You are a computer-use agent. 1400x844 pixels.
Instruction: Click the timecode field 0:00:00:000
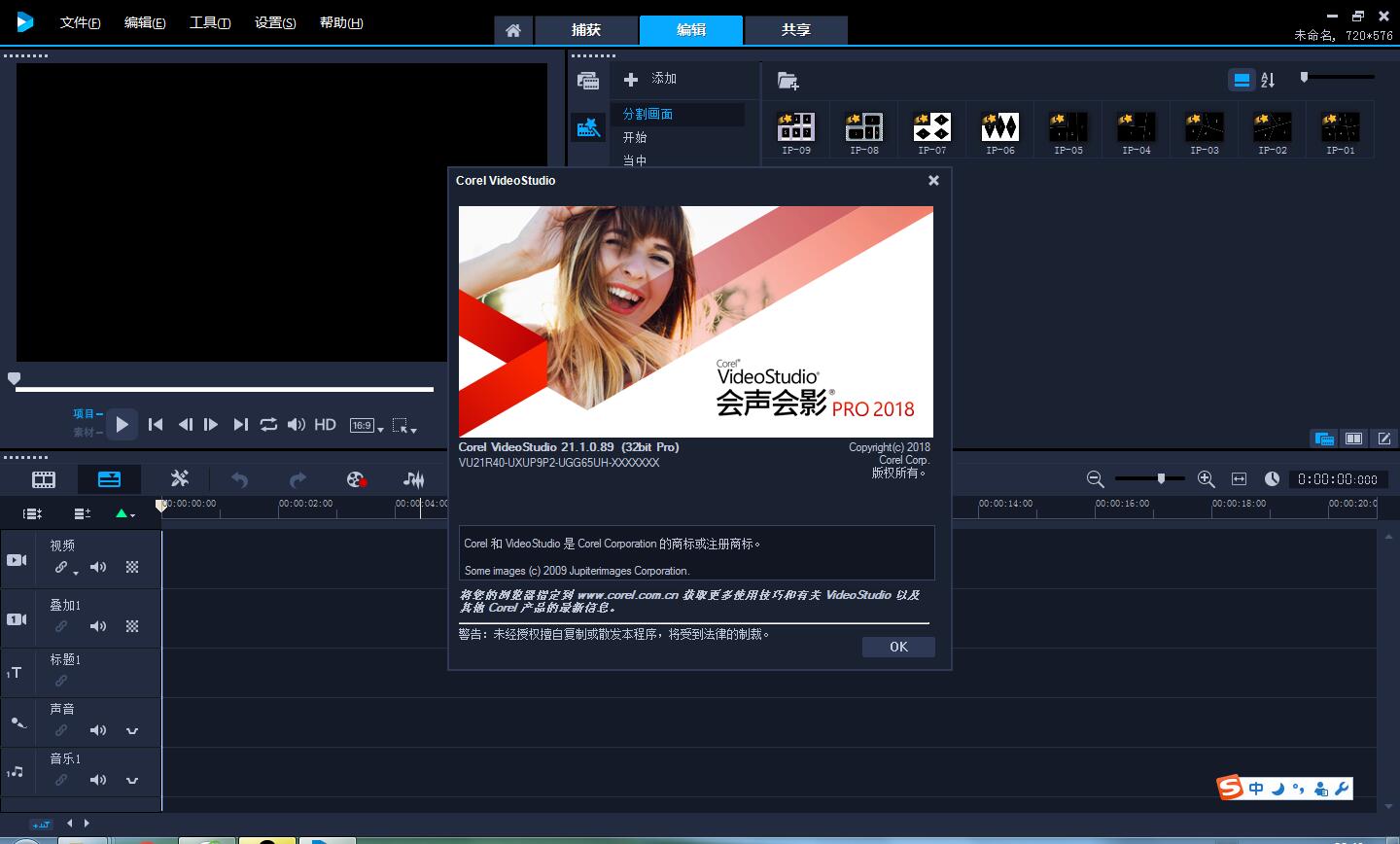pyautogui.click(x=1338, y=479)
